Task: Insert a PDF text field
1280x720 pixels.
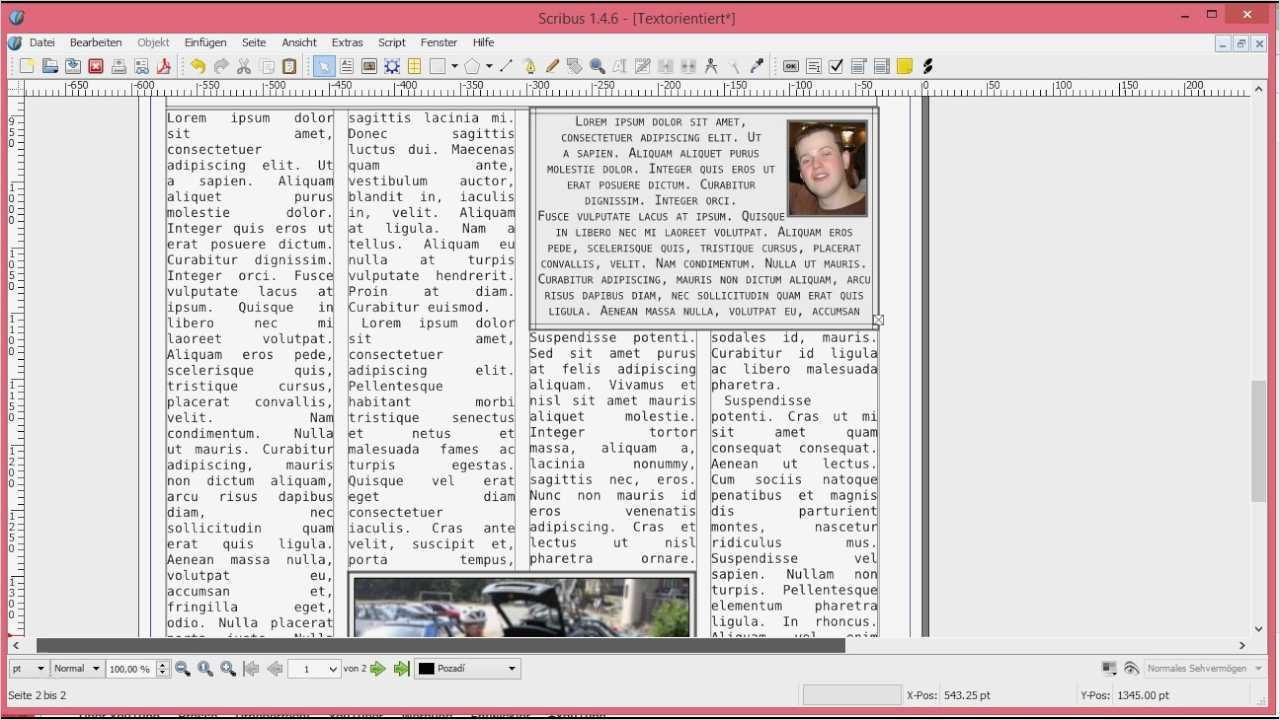Action: [x=813, y=66]
